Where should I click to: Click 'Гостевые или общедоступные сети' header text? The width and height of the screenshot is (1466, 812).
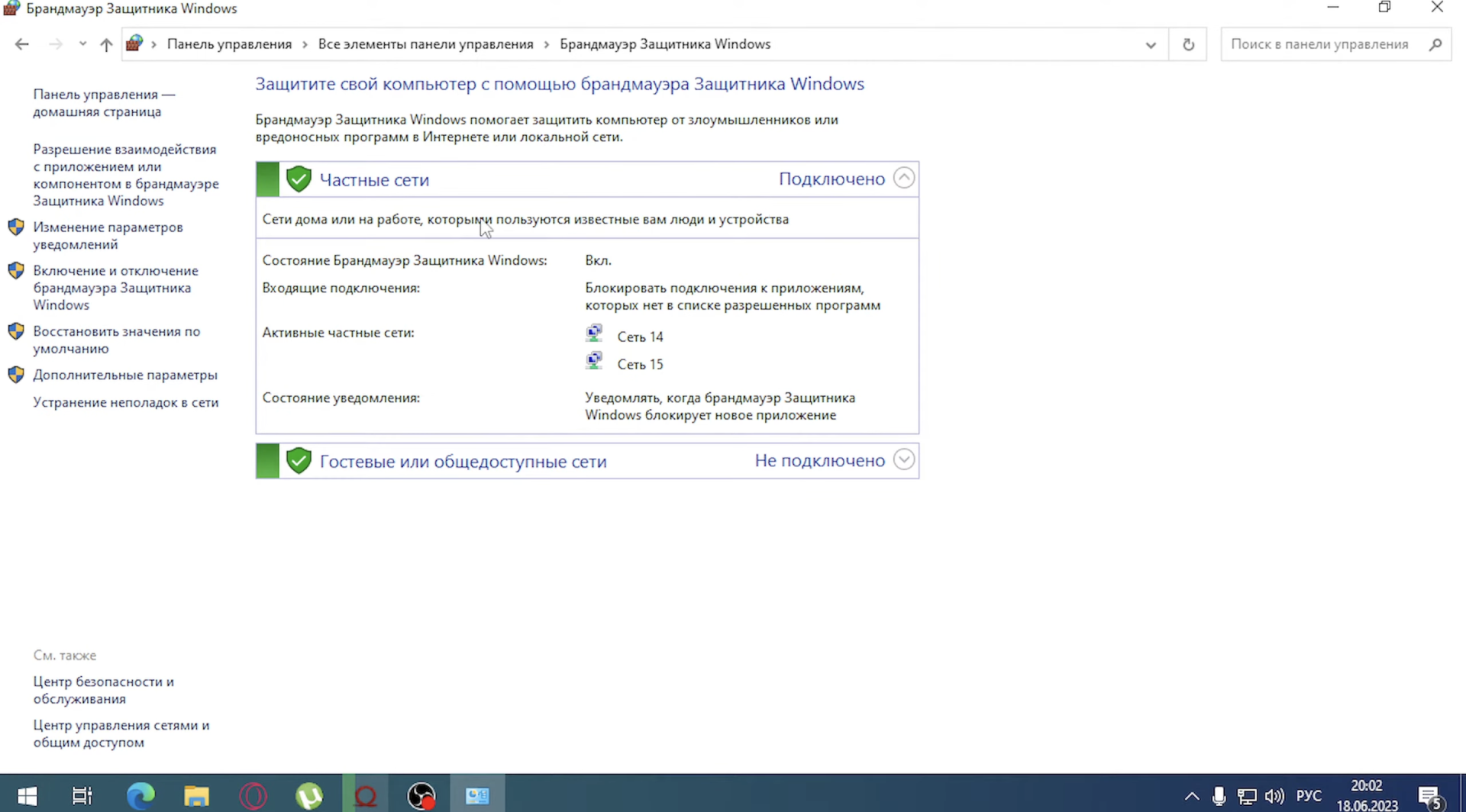[x=463, y=462]
